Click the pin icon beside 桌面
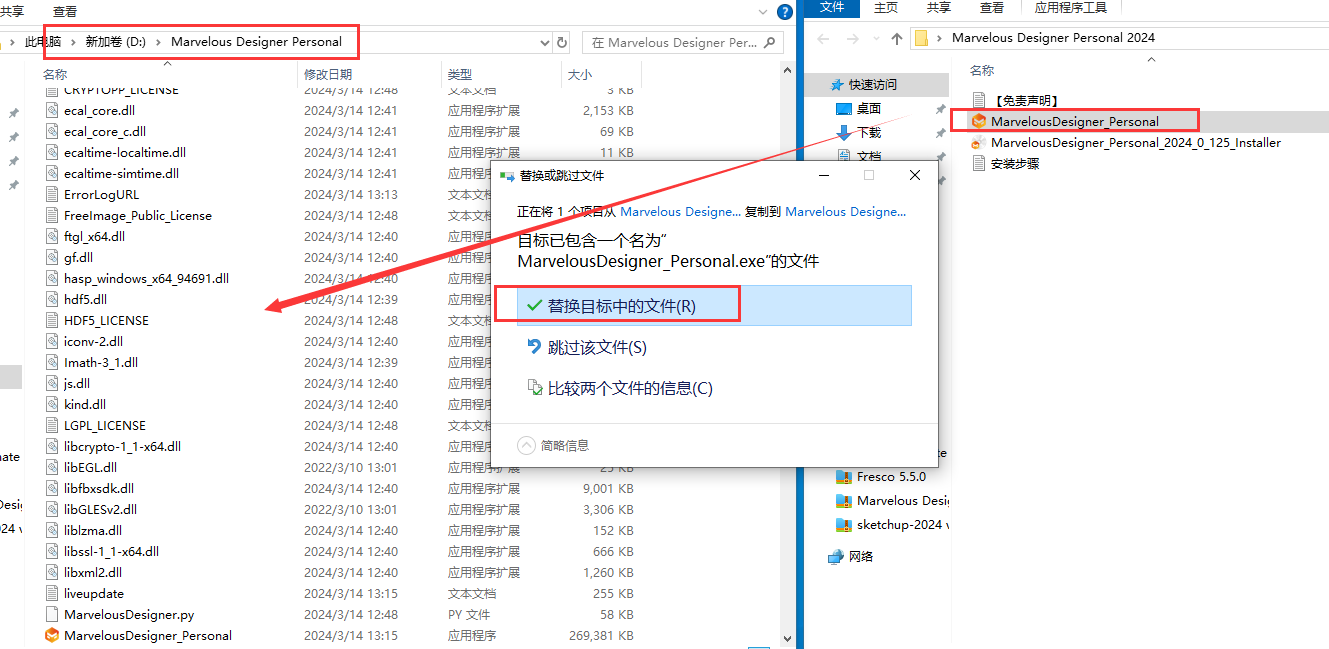The height and width of the screenshot is (649, 1329). point(941,109)
